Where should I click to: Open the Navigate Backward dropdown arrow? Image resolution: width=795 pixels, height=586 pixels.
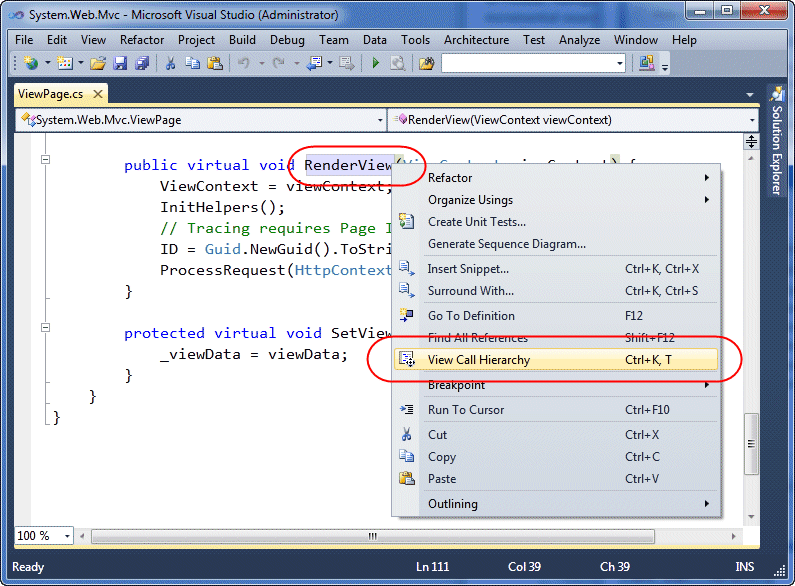click(330, 63)
